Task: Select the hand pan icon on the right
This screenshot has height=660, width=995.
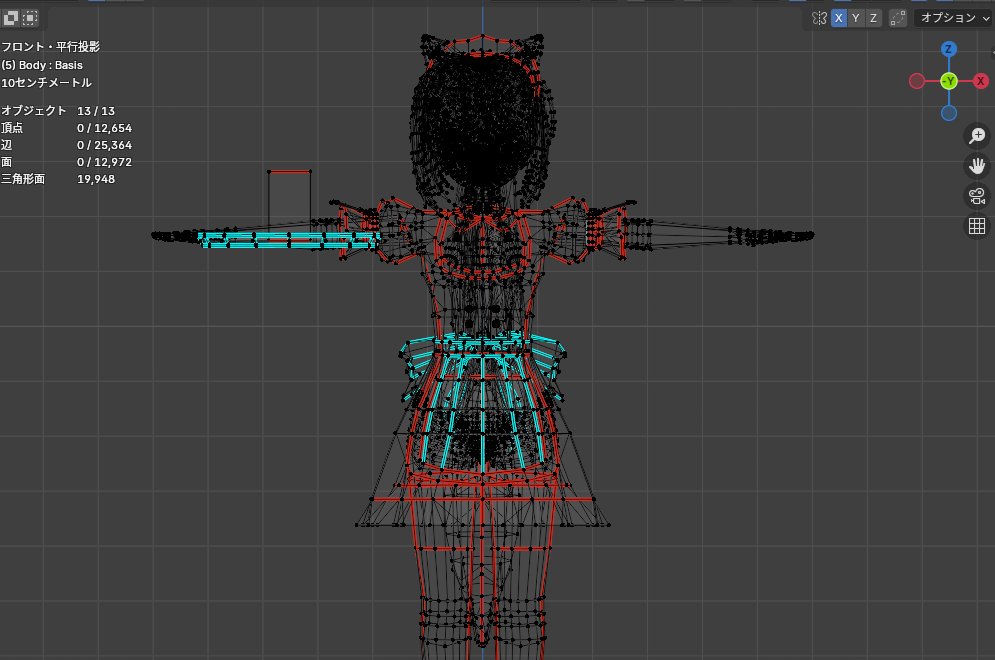Action: tap(977, 165)
